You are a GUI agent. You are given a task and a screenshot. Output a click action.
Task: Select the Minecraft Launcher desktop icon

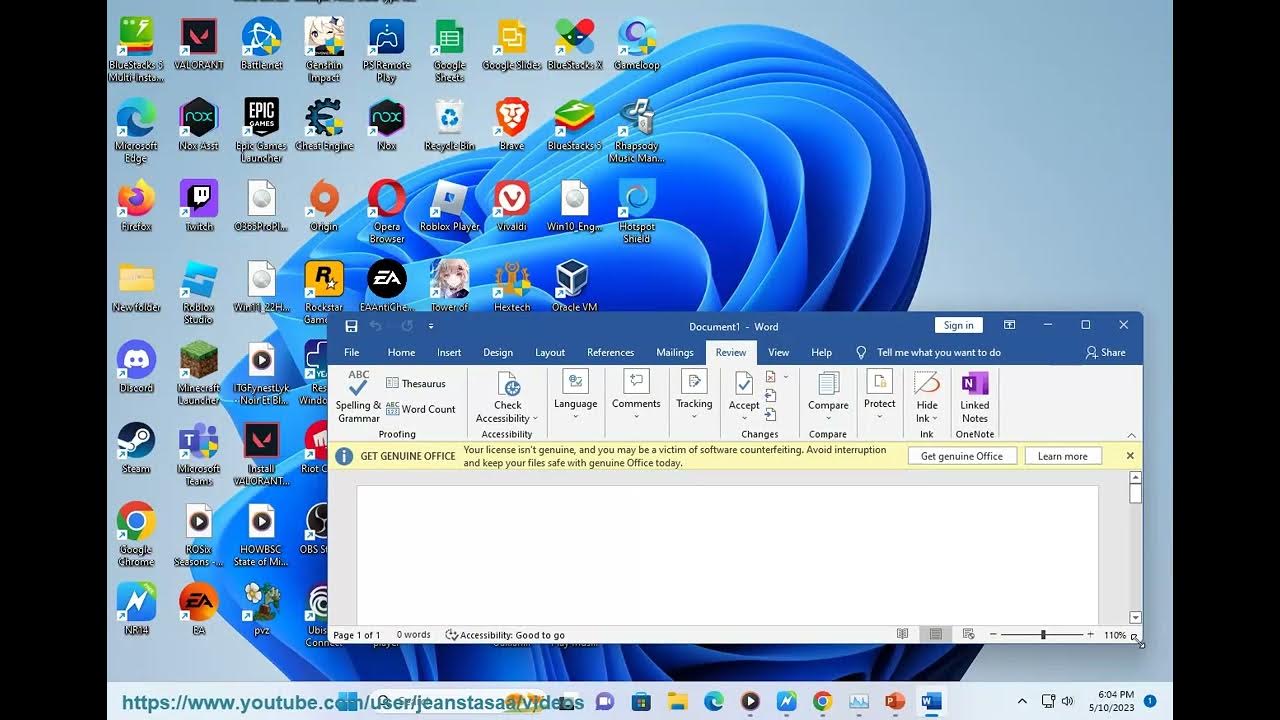(198, 374)
